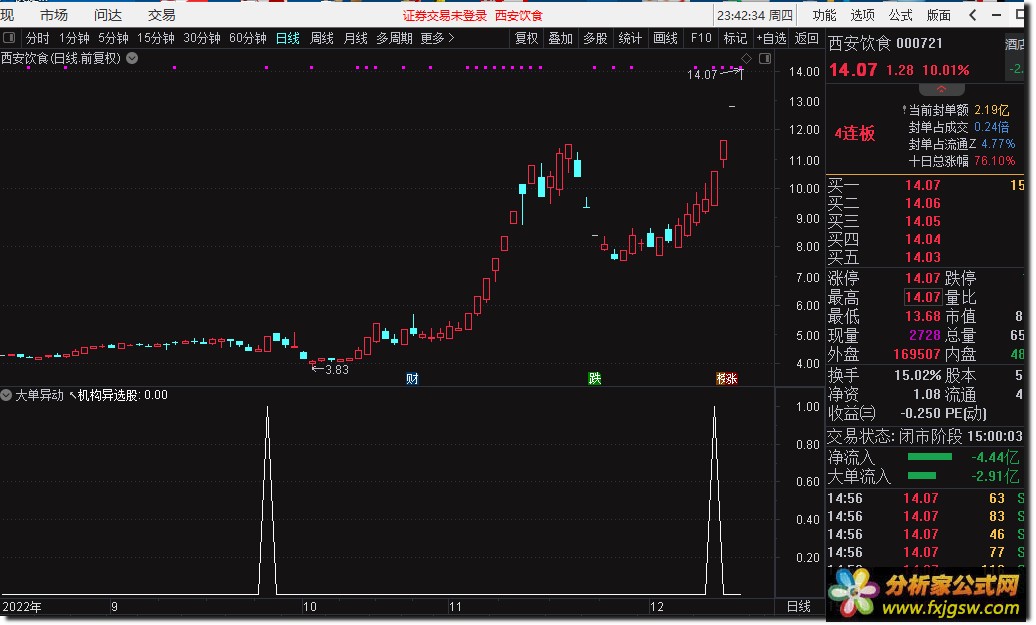Open the chart settings dropdown beside 西安饮食(日线.前复权)

[x=132, y=58]
